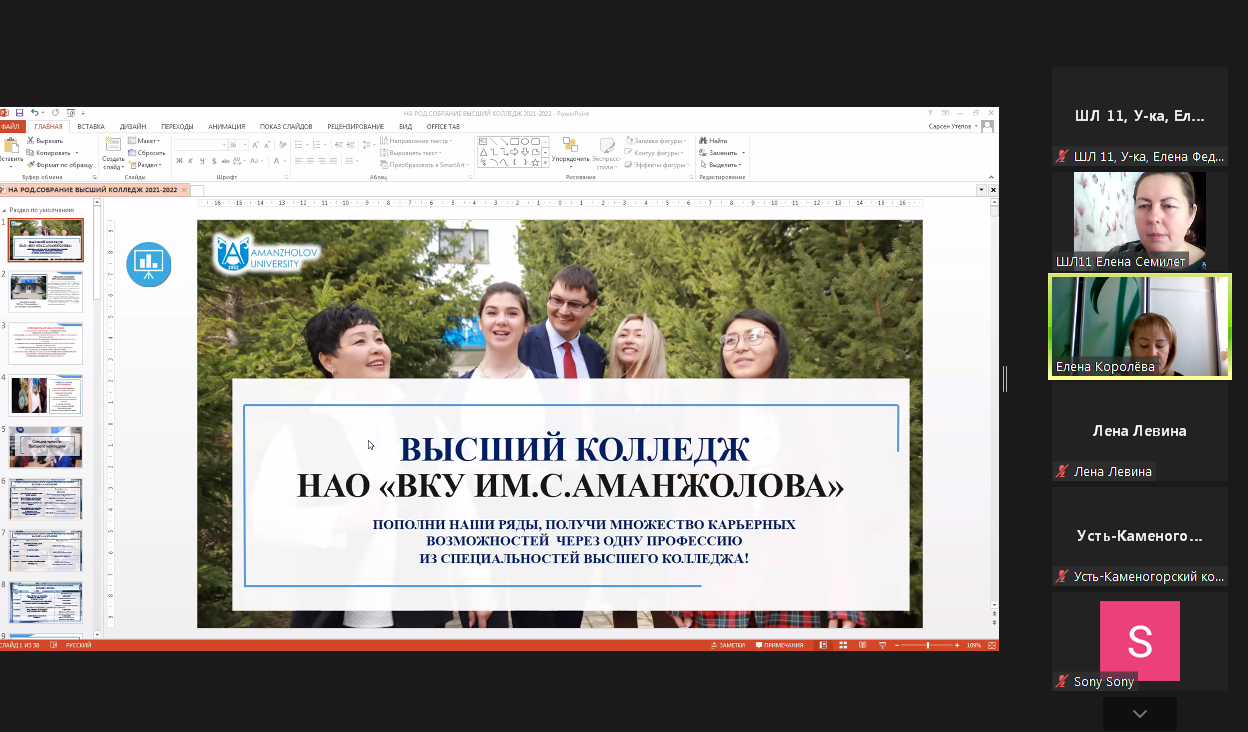Switch to Reading view in status bar

863,645
